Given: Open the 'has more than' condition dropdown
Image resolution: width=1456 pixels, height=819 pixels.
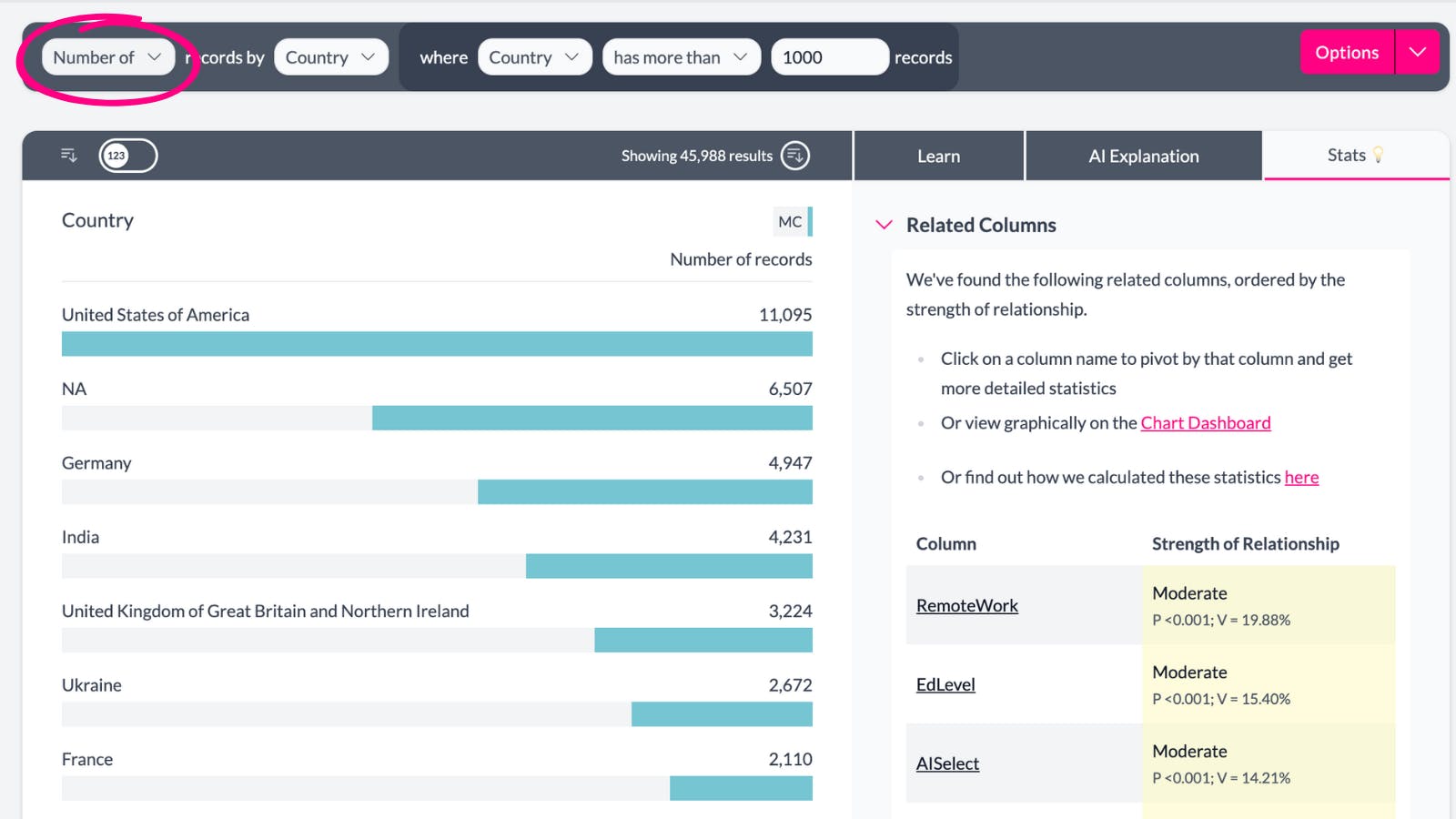Looking at the screenshot, I should pyautogui.click(x=681, y=57).
